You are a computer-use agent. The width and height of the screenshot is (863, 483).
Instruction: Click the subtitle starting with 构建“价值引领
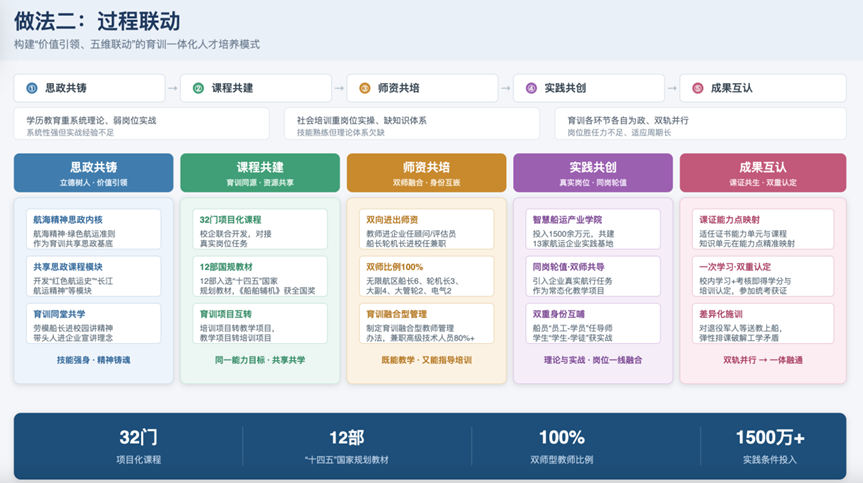point(137,45)
